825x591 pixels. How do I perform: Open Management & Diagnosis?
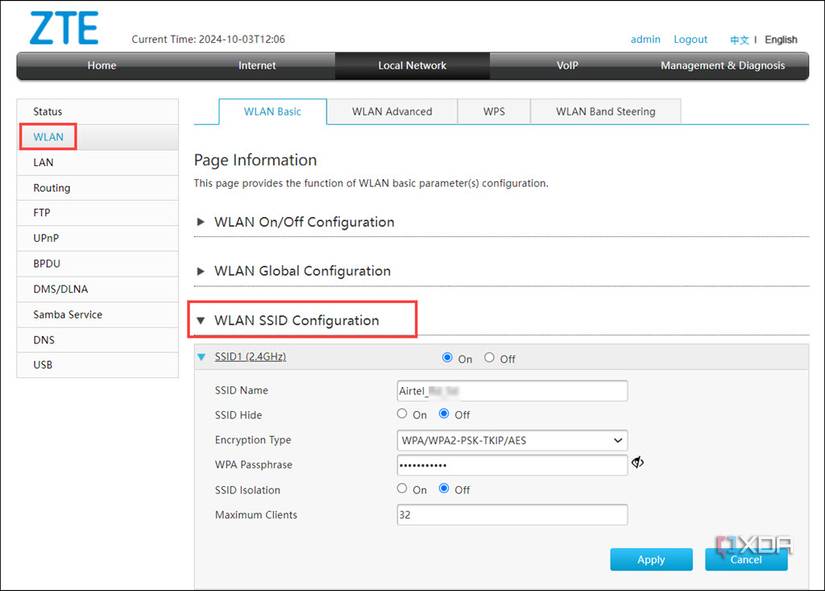tap(723, 65)
